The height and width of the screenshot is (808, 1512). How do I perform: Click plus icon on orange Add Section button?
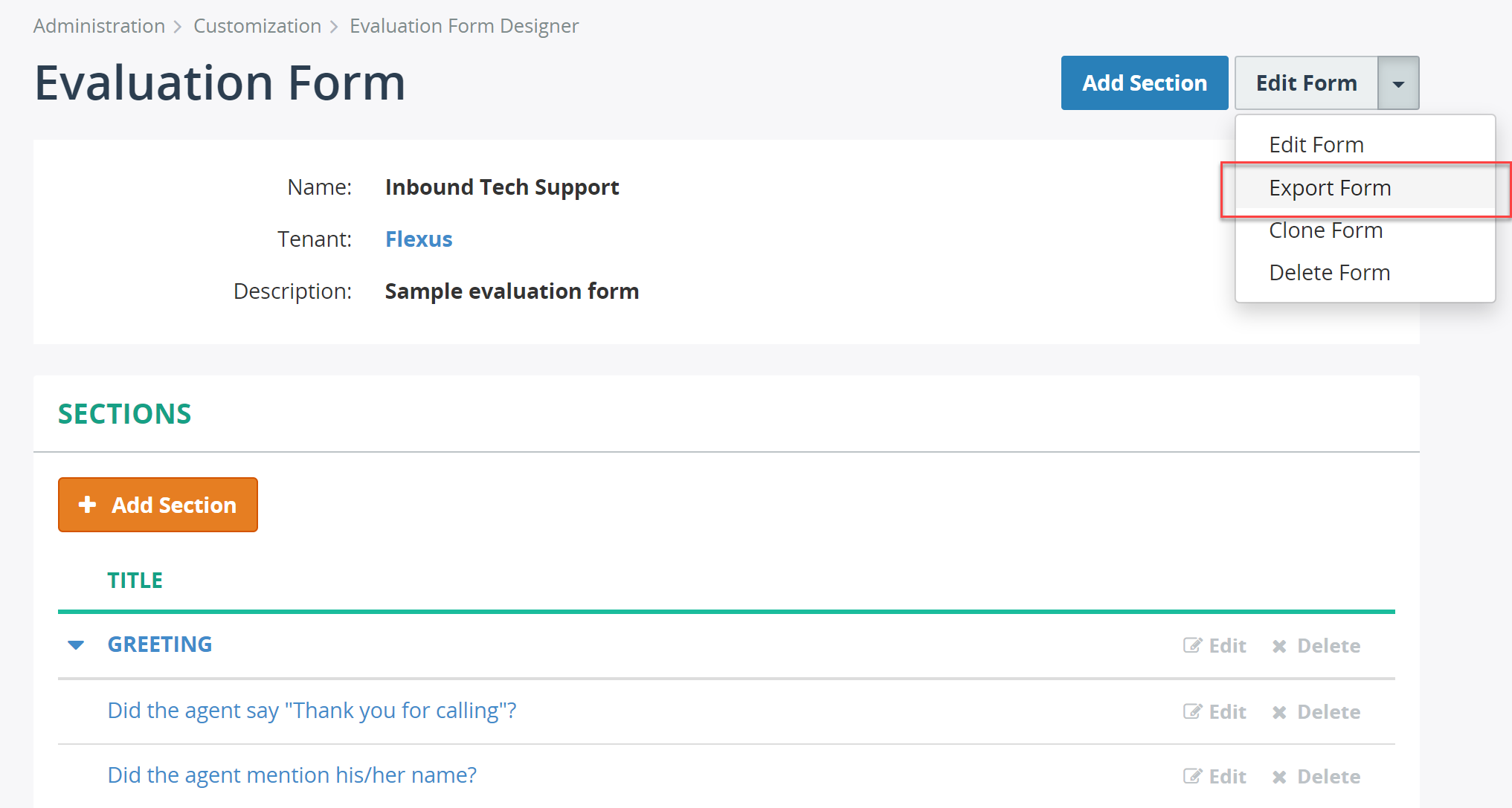87,505
